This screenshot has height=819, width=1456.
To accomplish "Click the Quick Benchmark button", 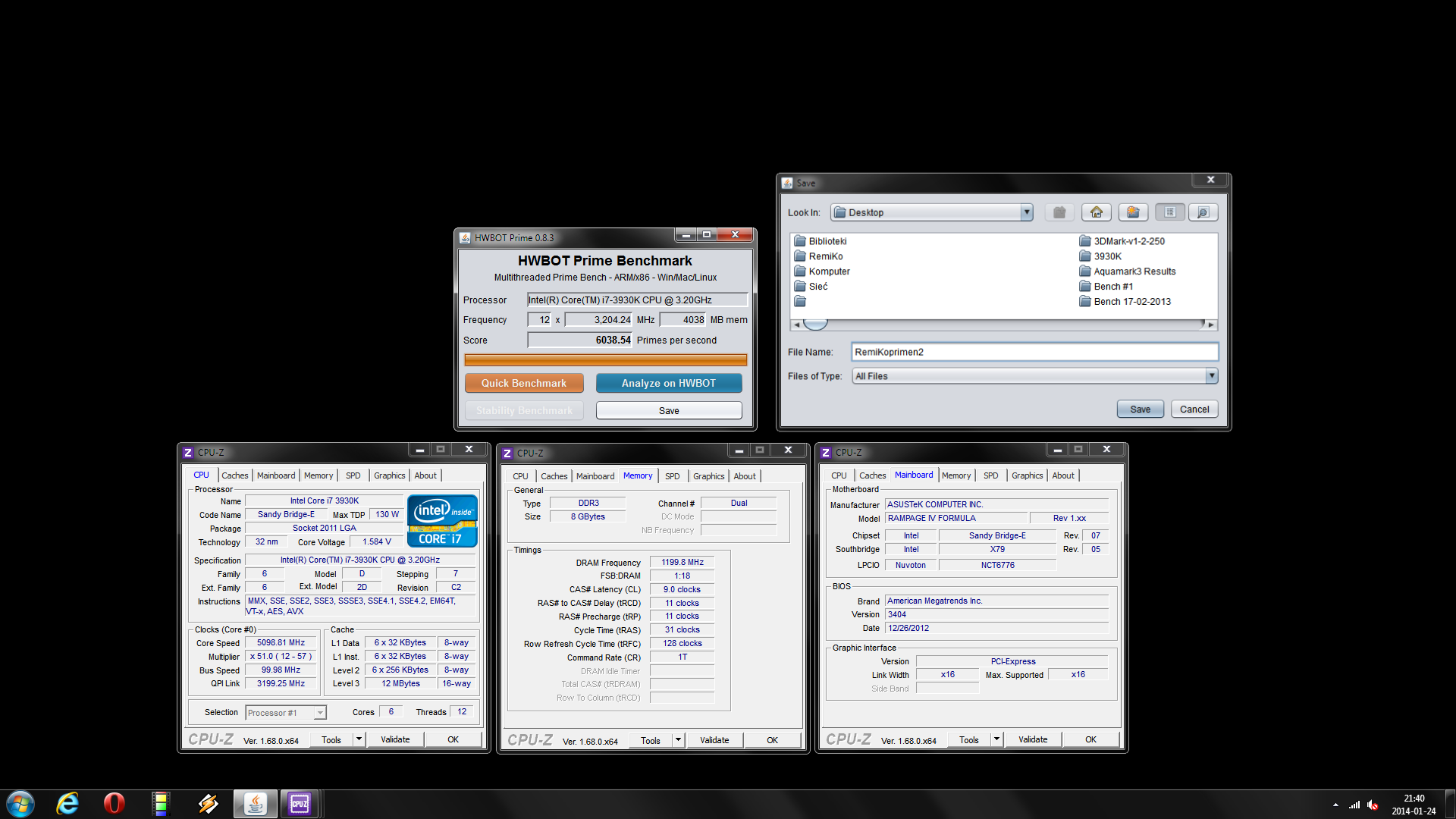I will (524, 383).
